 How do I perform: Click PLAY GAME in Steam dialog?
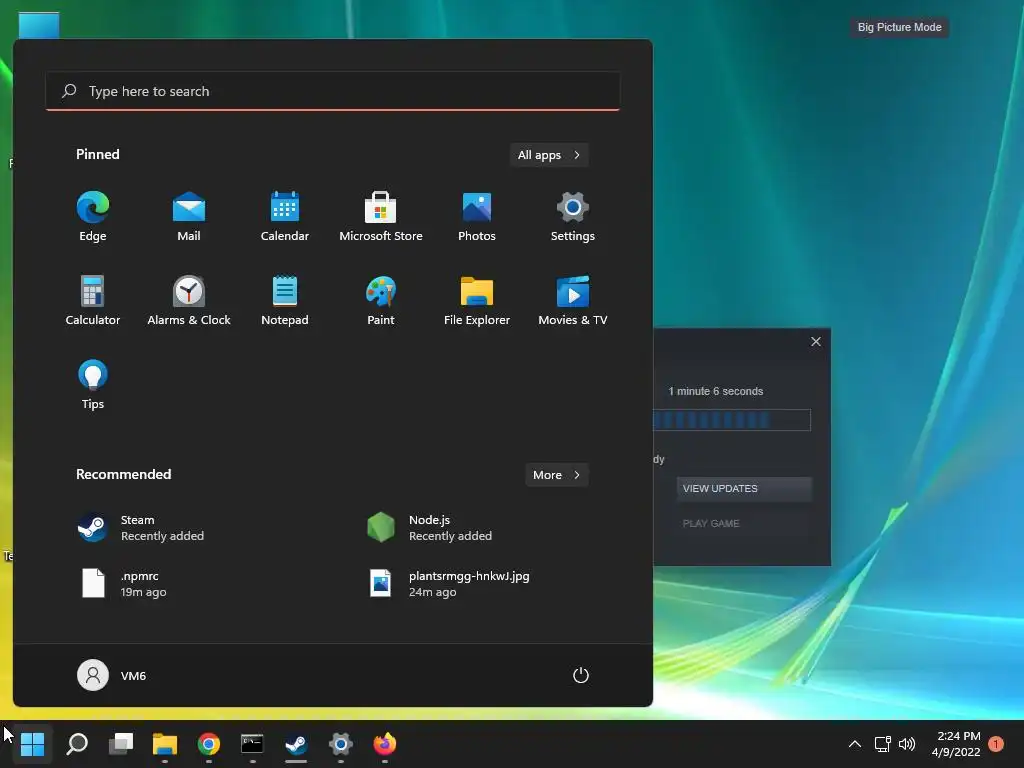744,524
